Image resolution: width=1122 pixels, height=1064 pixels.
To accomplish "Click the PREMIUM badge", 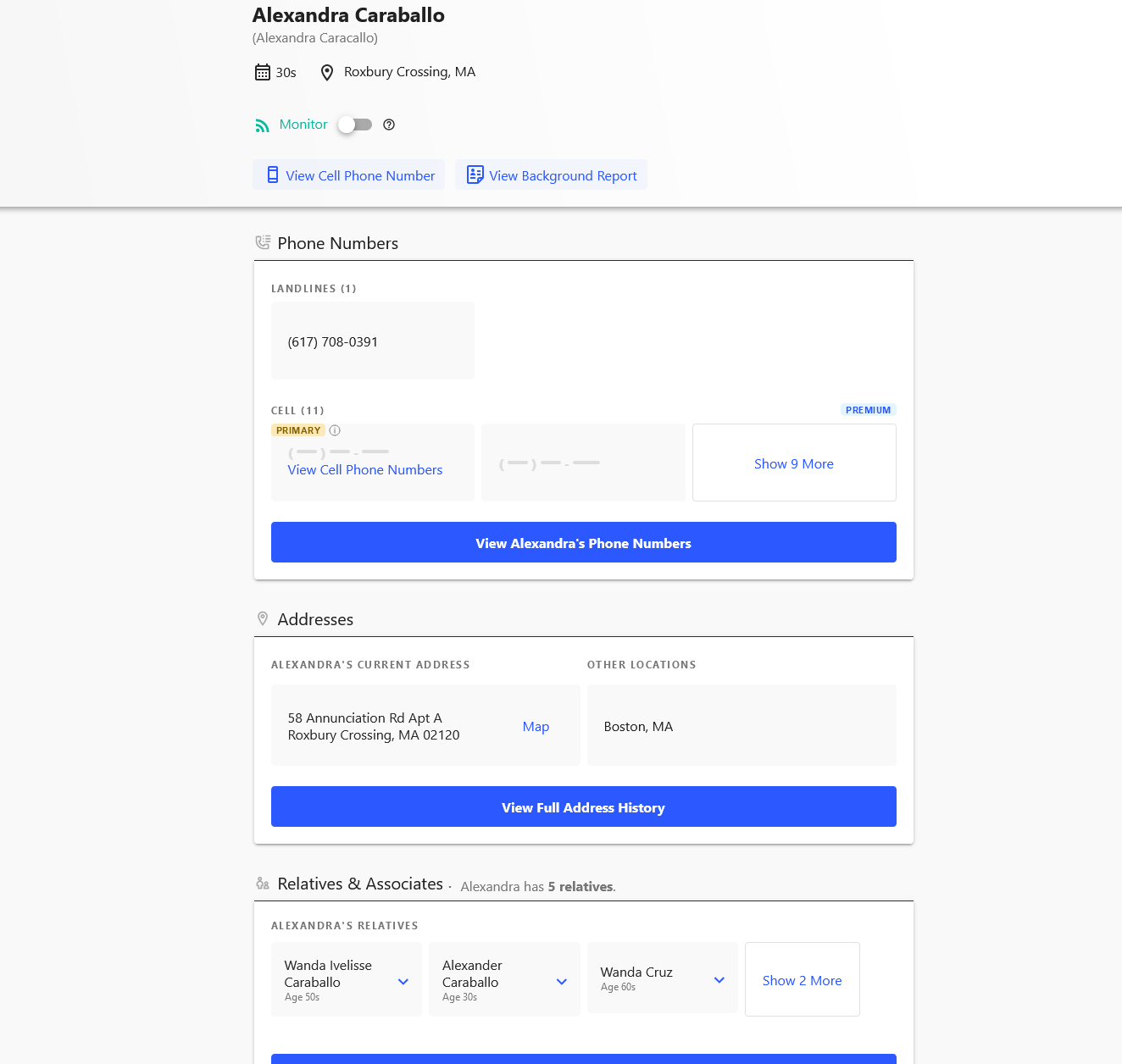I will [869, 410].
